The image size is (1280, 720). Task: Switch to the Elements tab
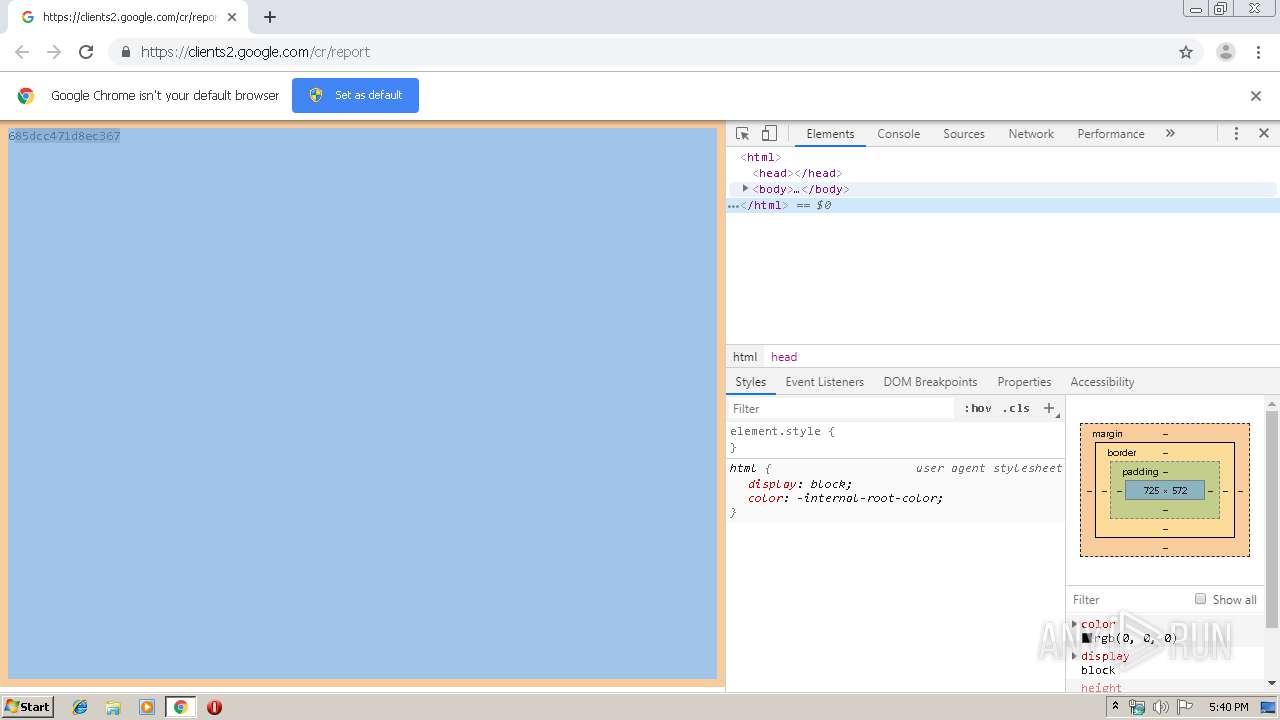tap(830, 134)
